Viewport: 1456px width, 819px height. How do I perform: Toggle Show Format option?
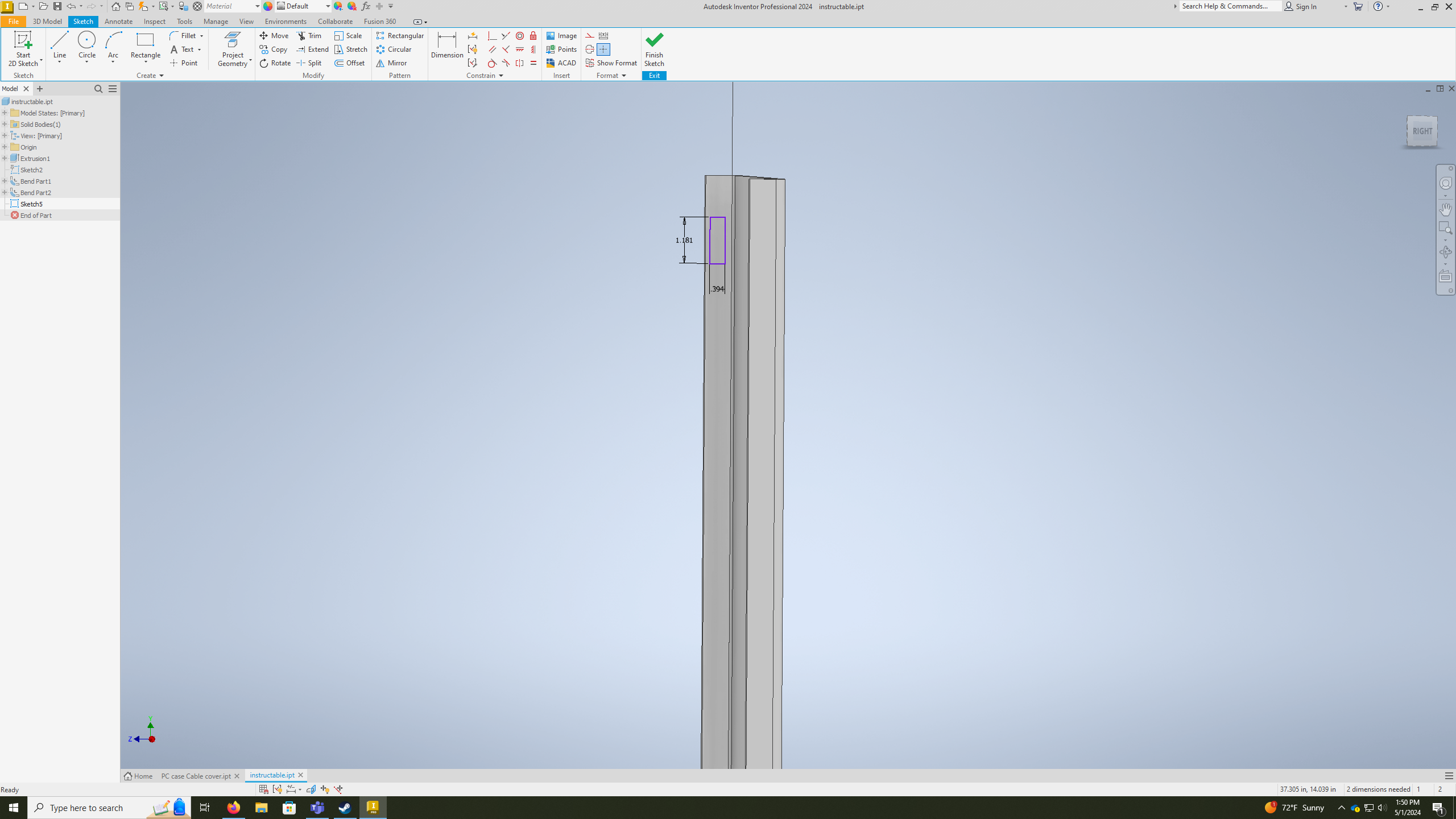[611, 63]
